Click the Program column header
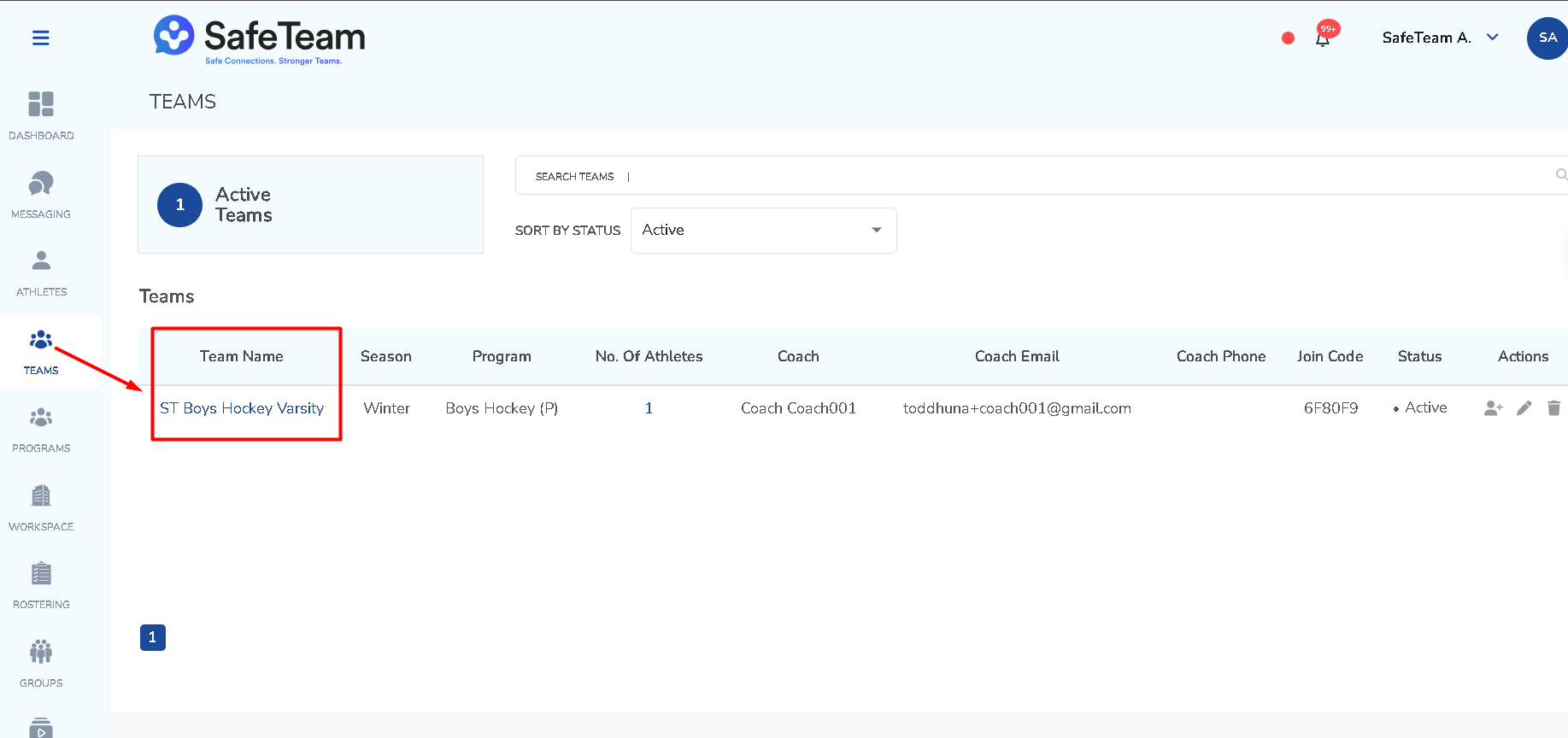This screenshot has width=1568, height=738. point(502,356)
